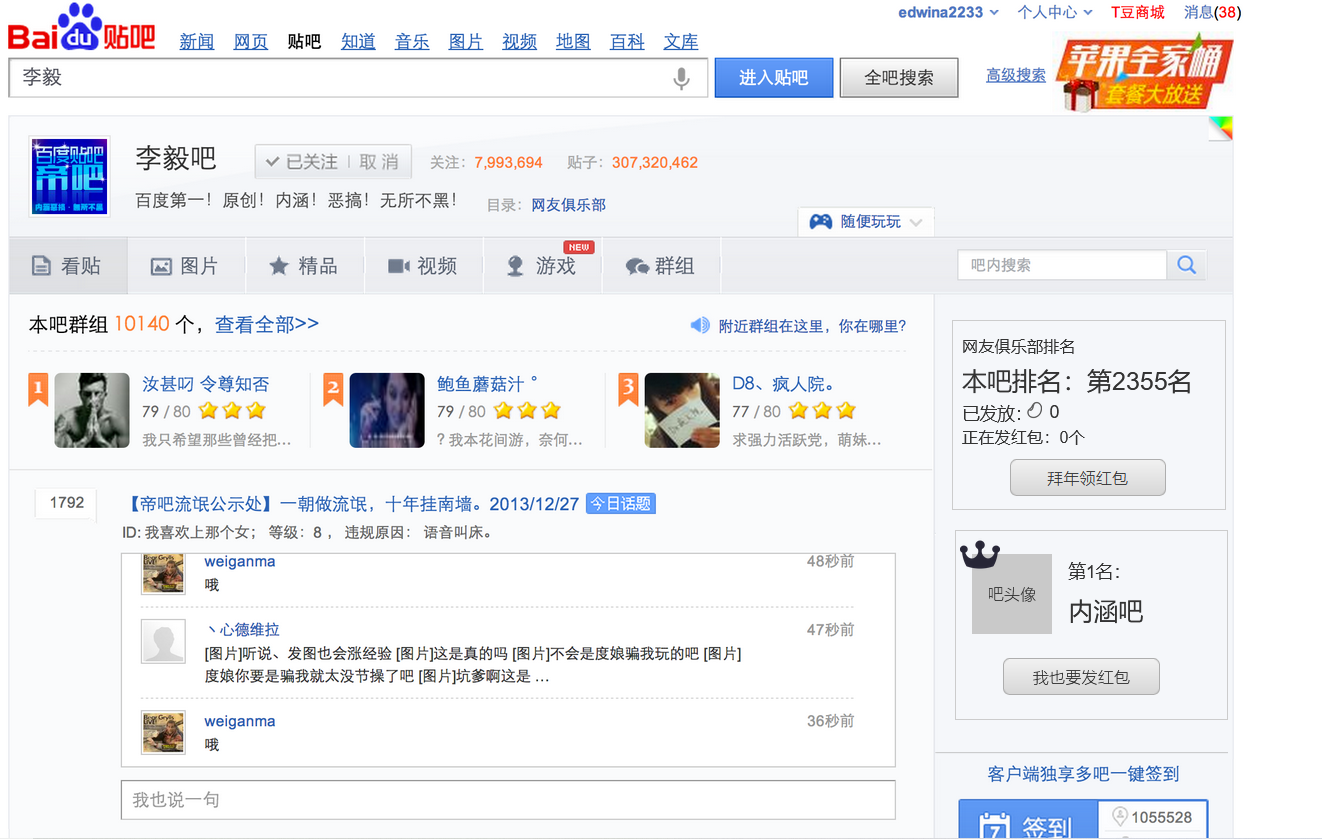Open the D8、疯人院。 group link
Image resolution: width=1322 pixels, height=839 pixels.
pyautogui.click(x=783, y=384)
